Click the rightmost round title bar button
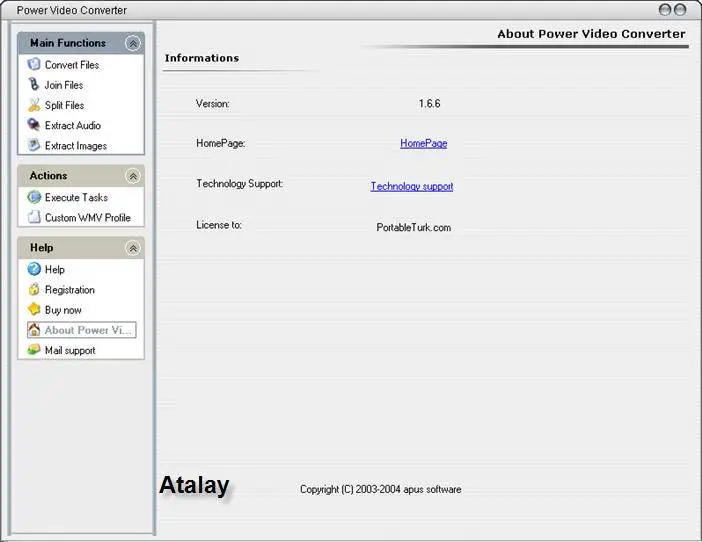Image resolution: width=702 pixels, height=542 pixels. (x=680, y=10)
